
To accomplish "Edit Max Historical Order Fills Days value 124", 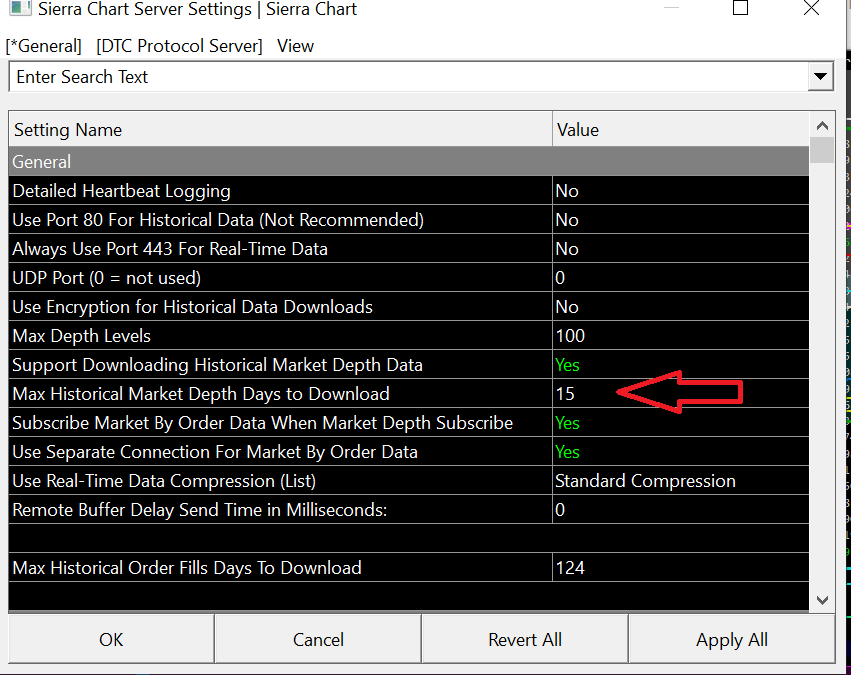I will tap(681, 568).
